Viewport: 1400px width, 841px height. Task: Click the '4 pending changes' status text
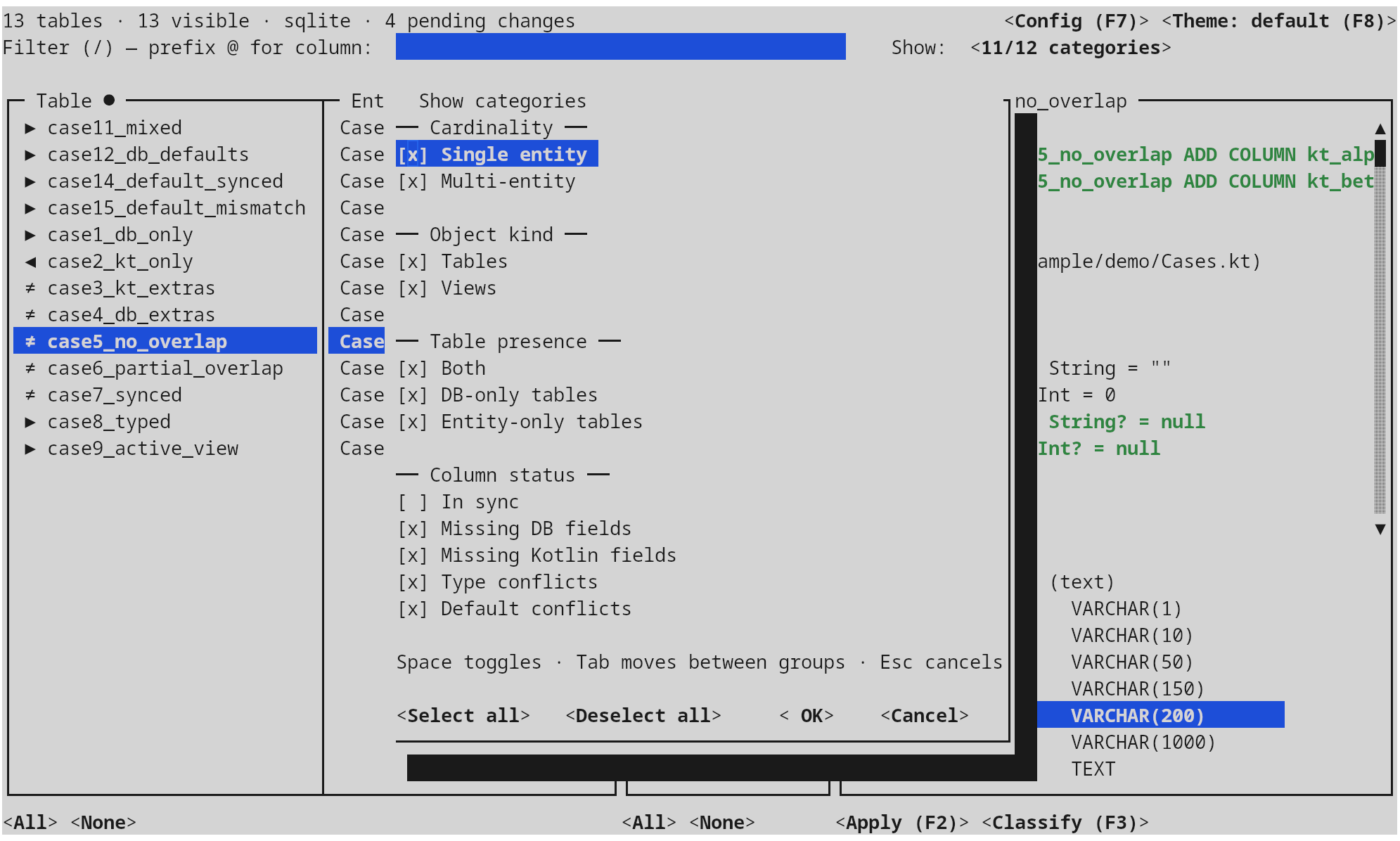coord(480,21)
